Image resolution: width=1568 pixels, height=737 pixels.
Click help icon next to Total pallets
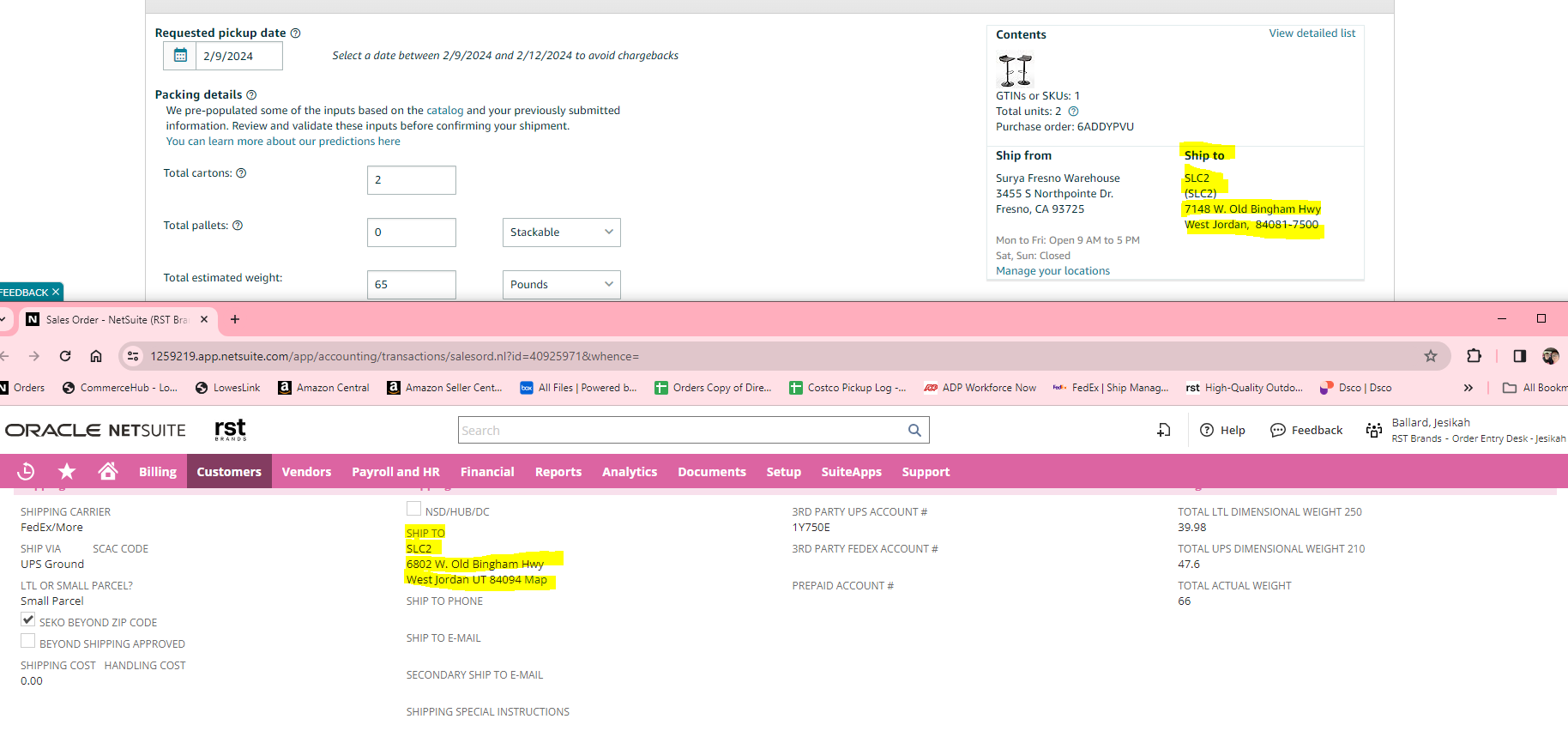point(238,226)
